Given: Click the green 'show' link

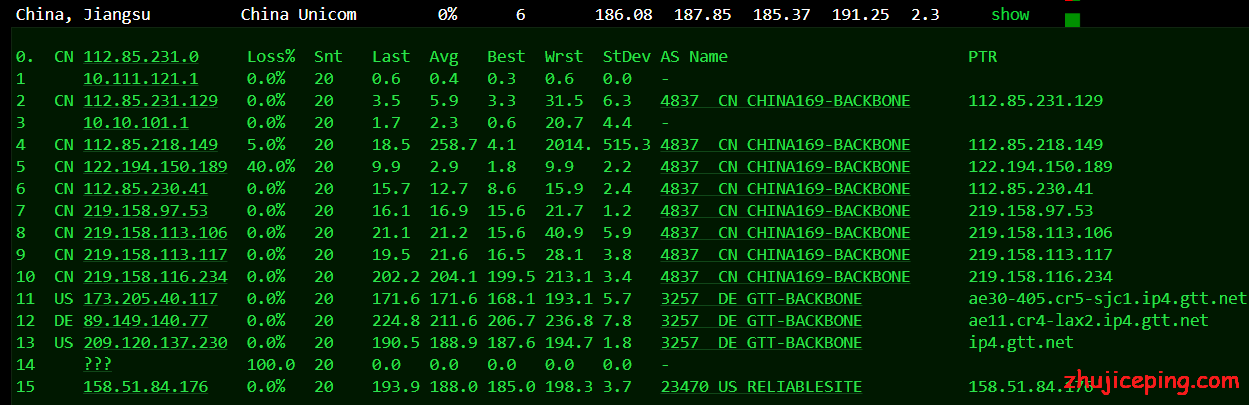Looking at the screenshot, I should pyautogui.click(x=1010, y=15).
